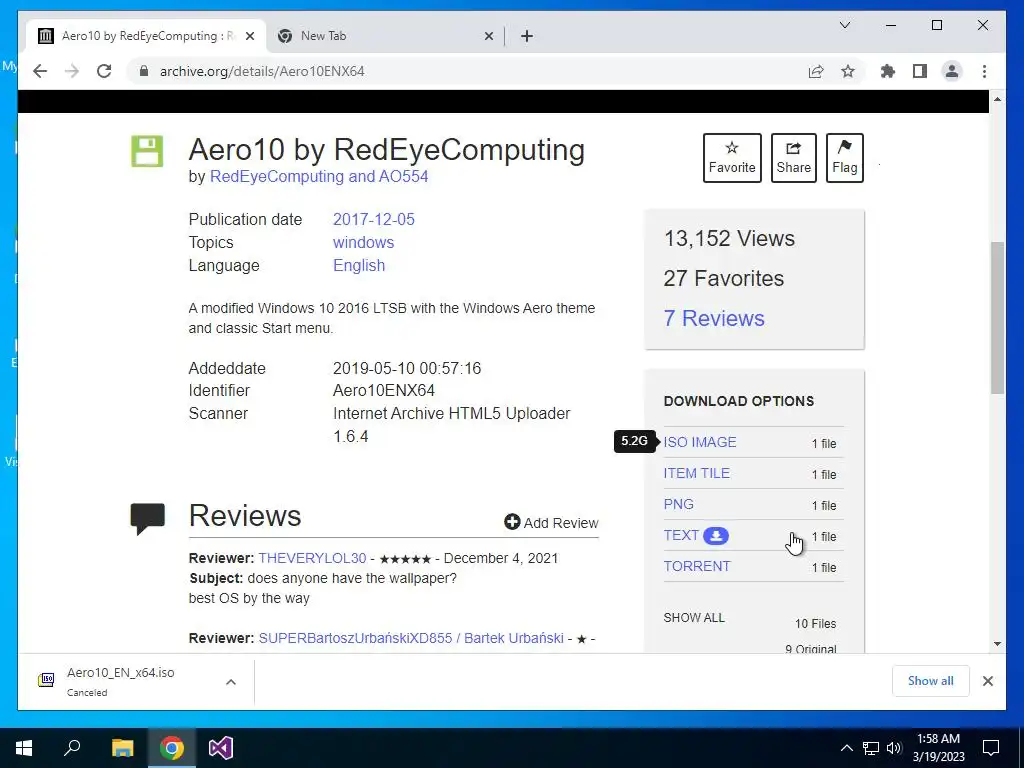Open reviewer THEVERYLOL30 profile

click(312, 558)
